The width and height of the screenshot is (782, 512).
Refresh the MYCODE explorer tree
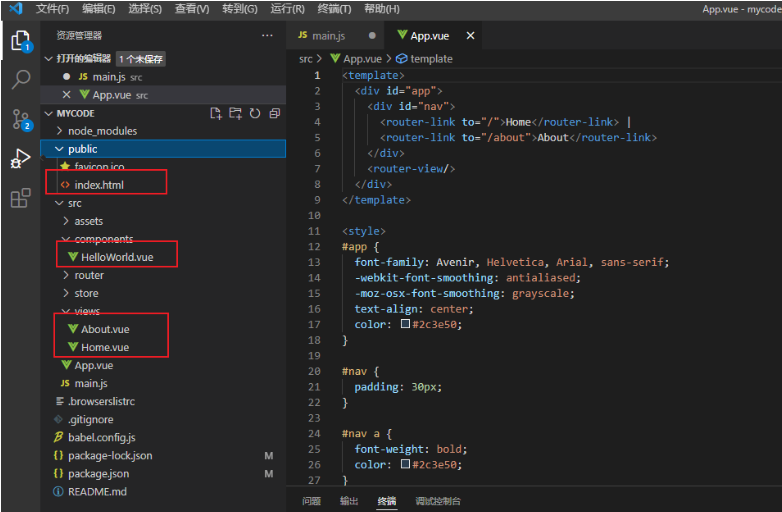tap(255, 114)
